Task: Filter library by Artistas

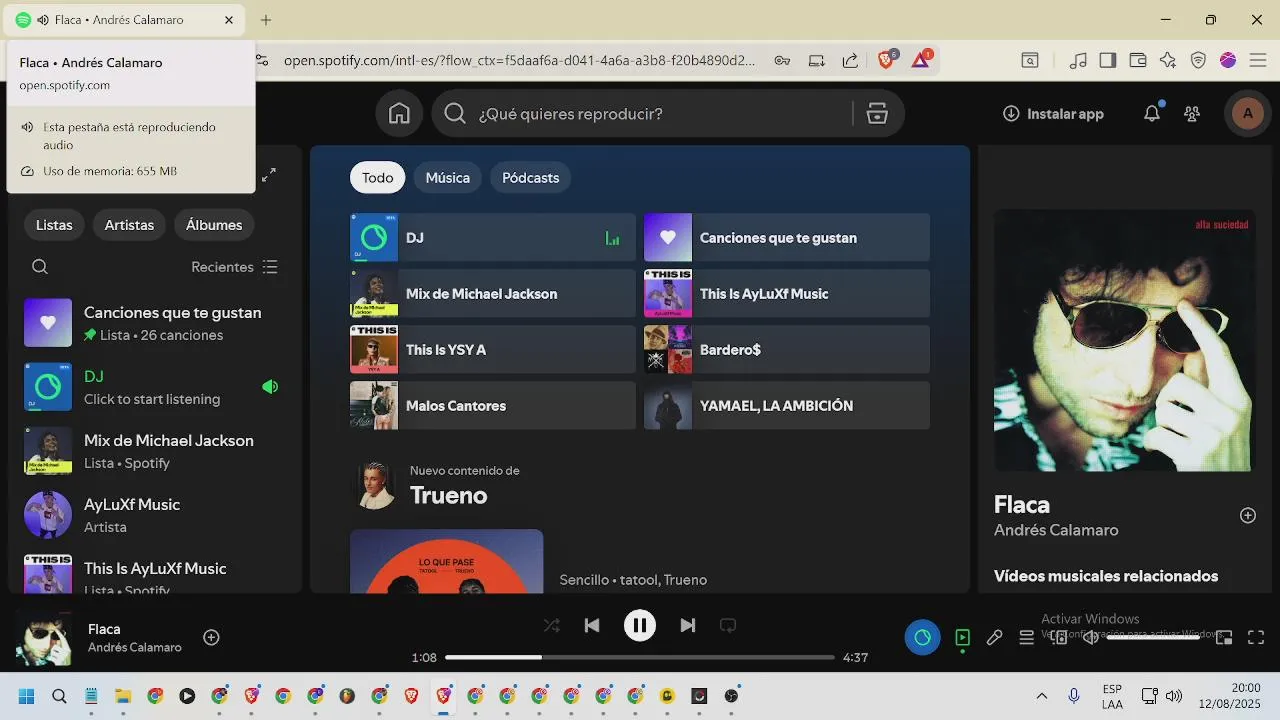Action: [x=129, y=225]
